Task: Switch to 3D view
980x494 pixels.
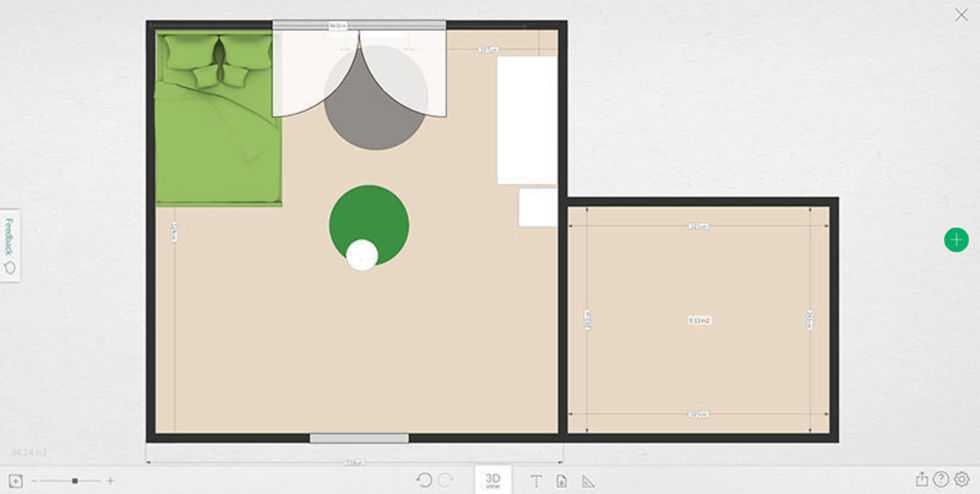Action: click(492, 480)
